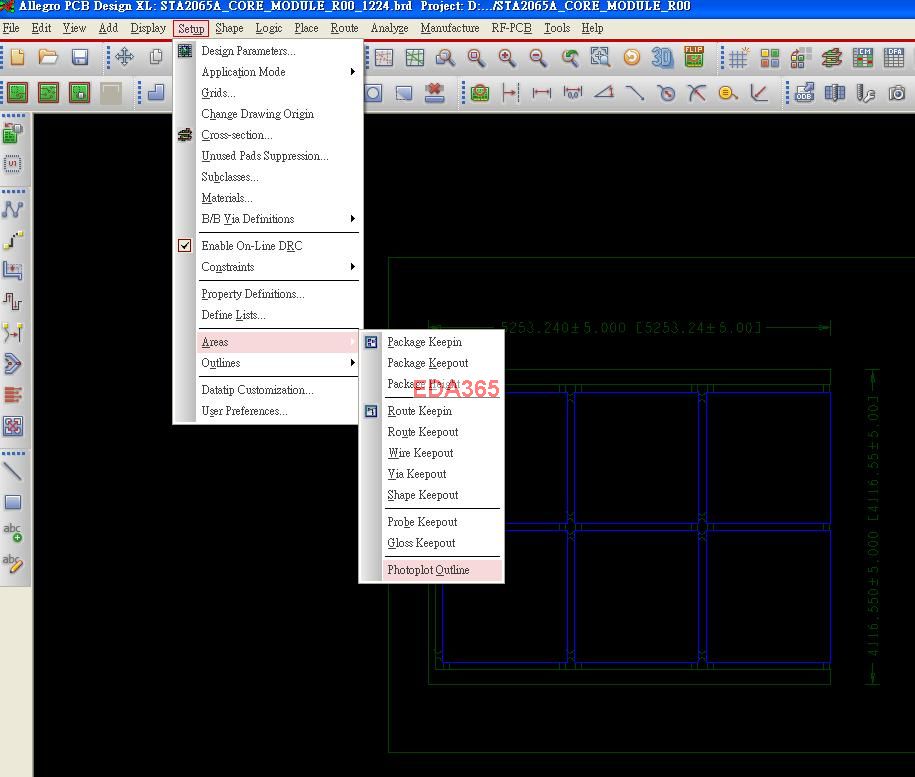Select the Edit Text abc pencil tool
This screenshot has width=915, height=777.
(13, 563)
